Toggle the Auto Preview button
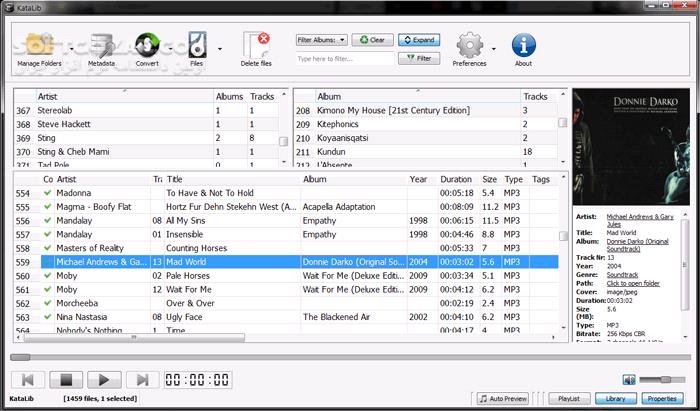Image resolution: width=700 pixels, height=411 pixels. (502, 399)
